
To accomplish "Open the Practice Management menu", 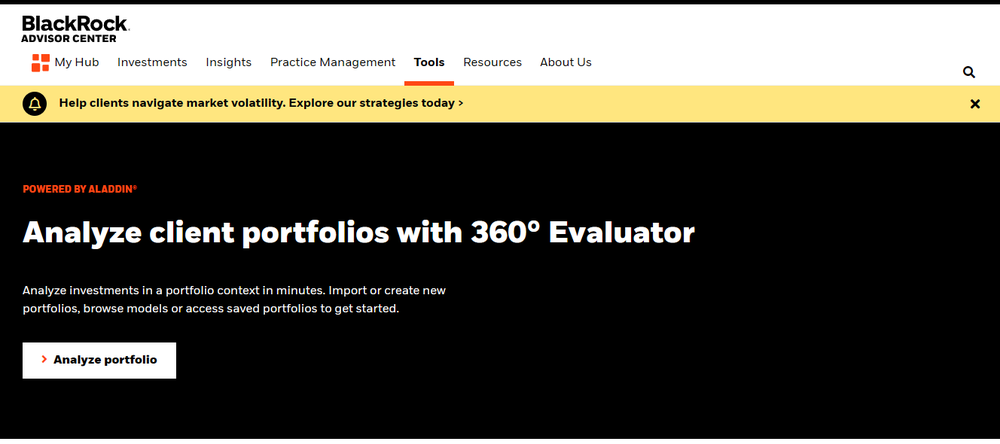I will pyautogui.click(x=332, y=63).
